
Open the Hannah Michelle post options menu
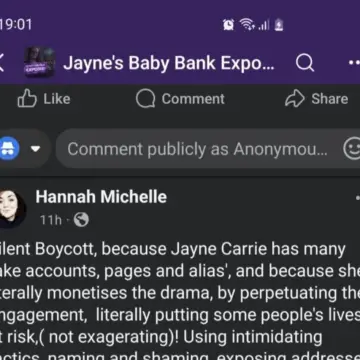tap(357, 198)
